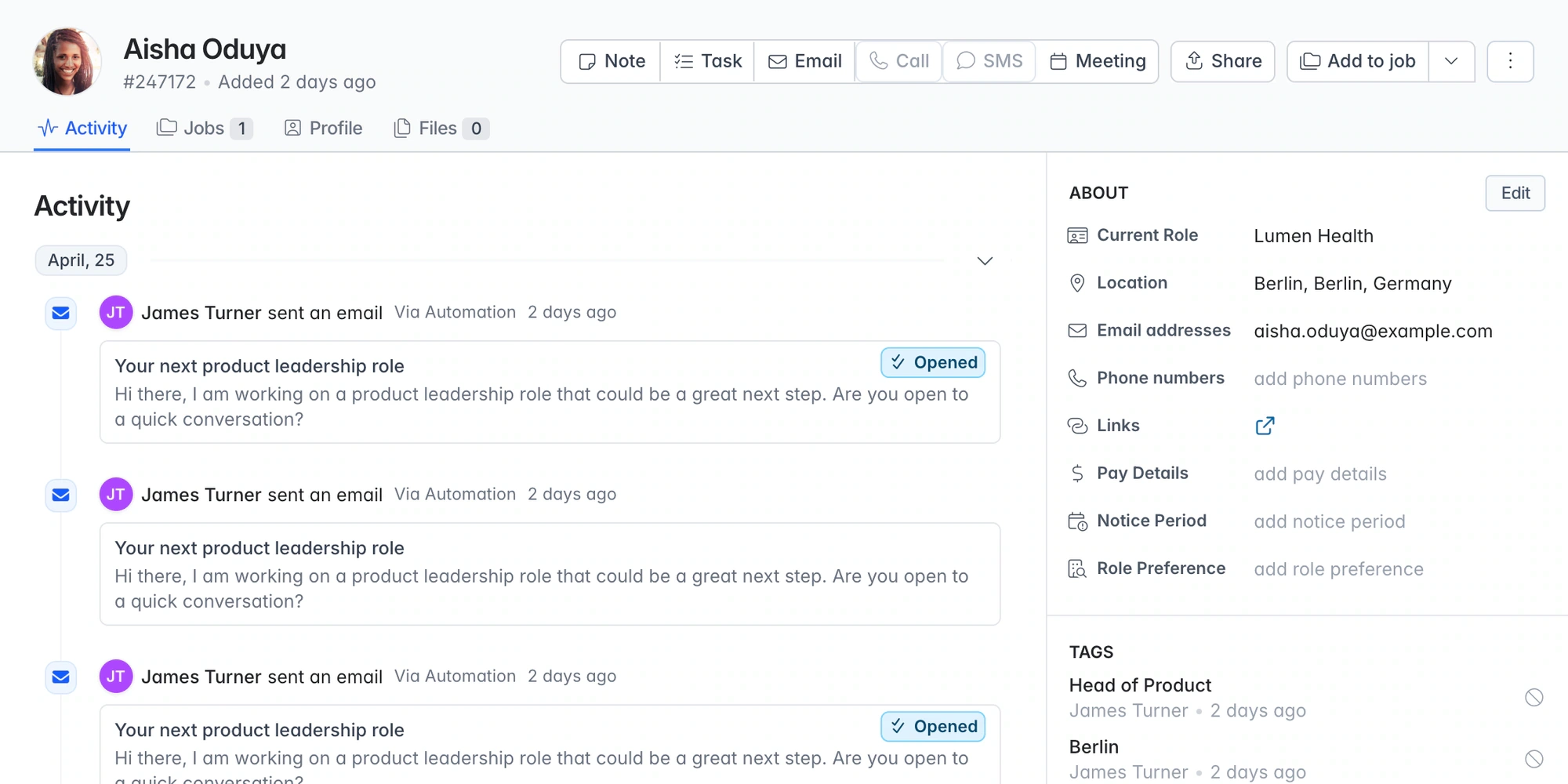Click the aisha.oduya@example.com email address

tap(1373, 331)
